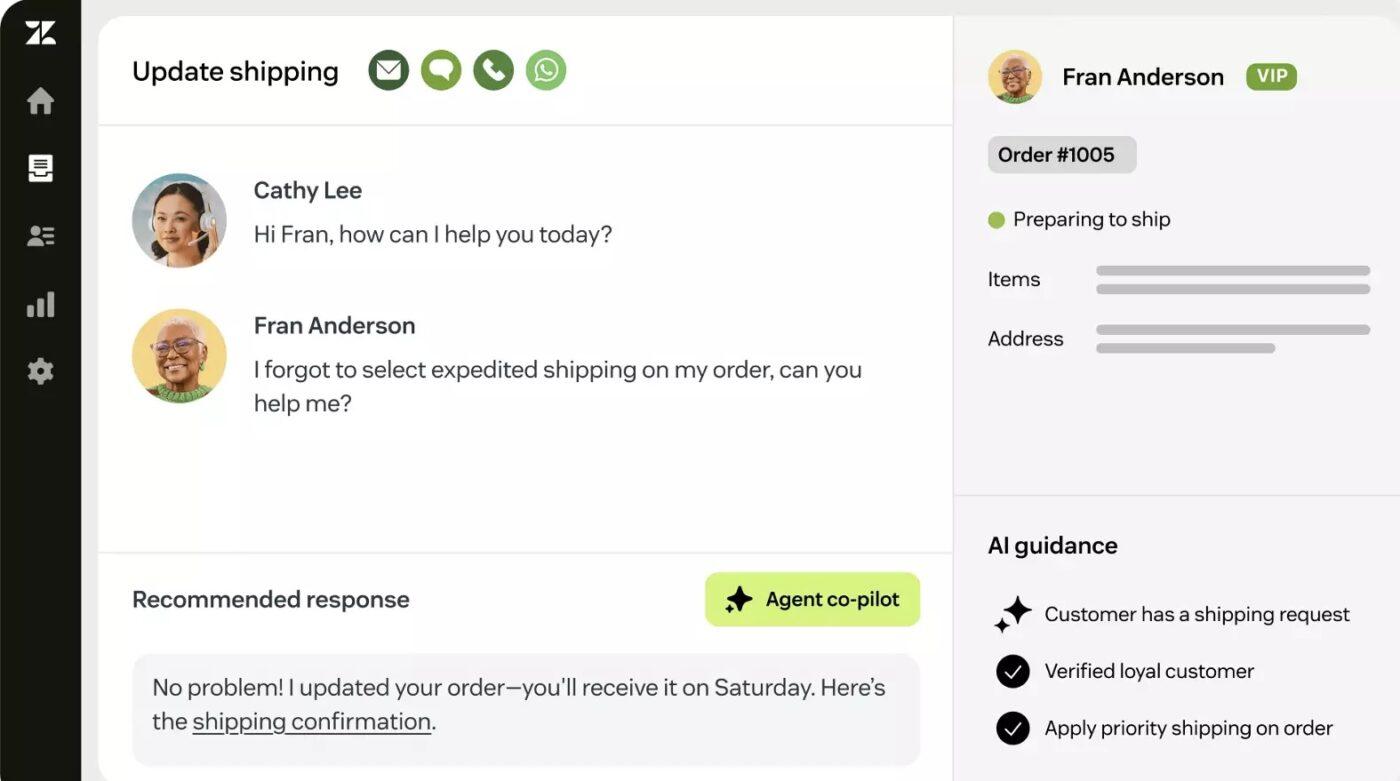View the analytics reporting icon

40,303
